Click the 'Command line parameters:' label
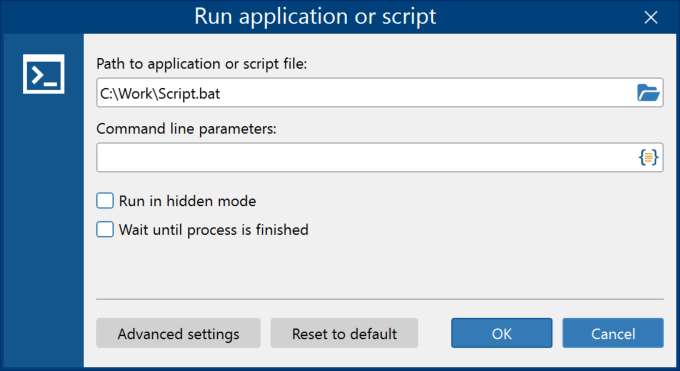Viewport: 680px width, 371px height. click(186, 129)
